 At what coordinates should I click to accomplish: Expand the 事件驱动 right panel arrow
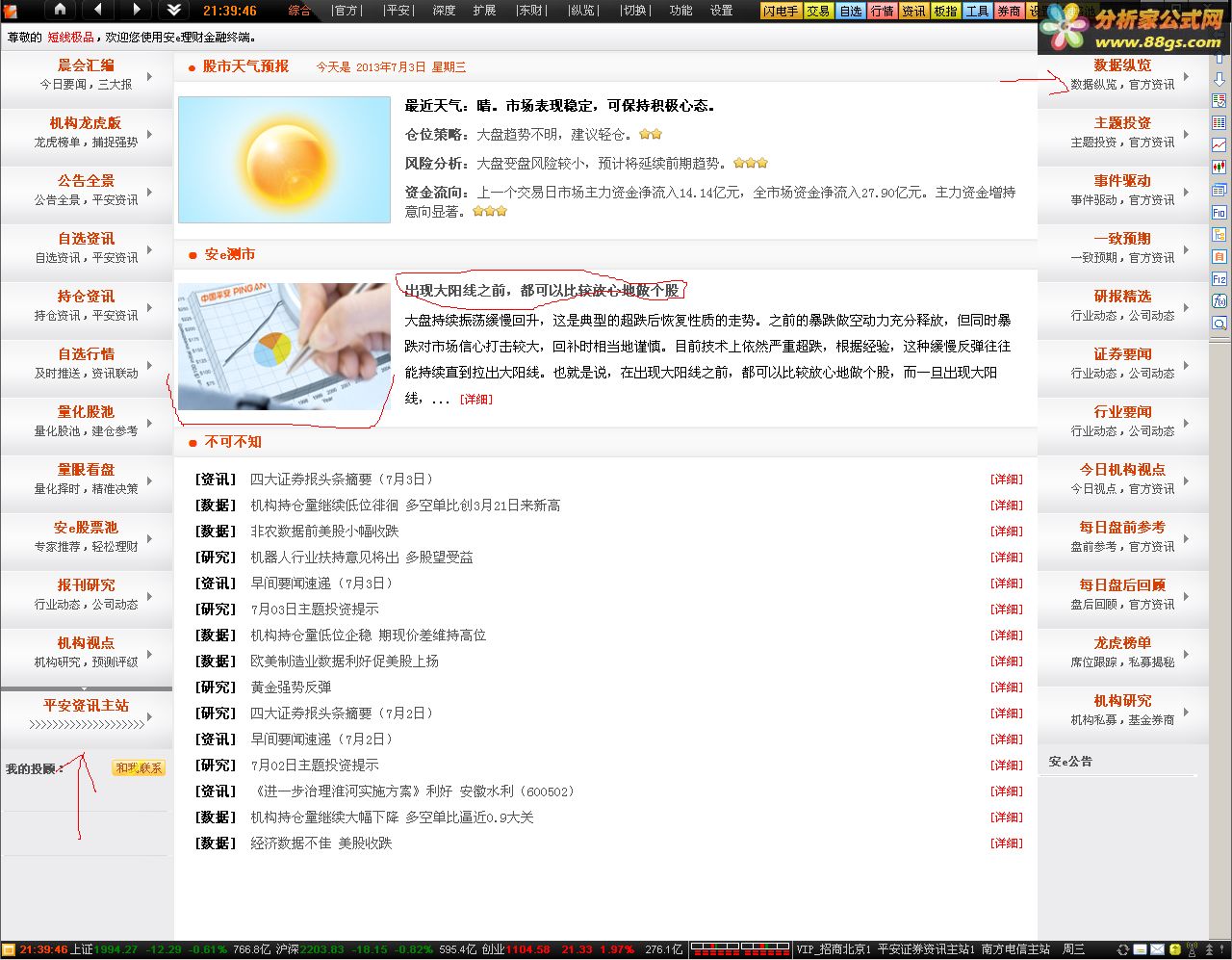point(1186,192)
